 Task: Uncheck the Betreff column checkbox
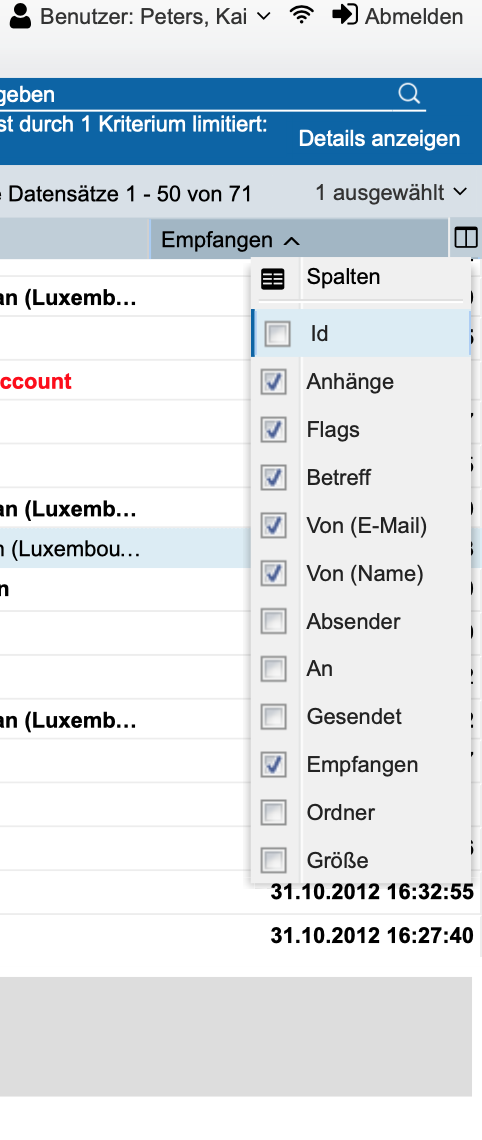coord(273,478)
